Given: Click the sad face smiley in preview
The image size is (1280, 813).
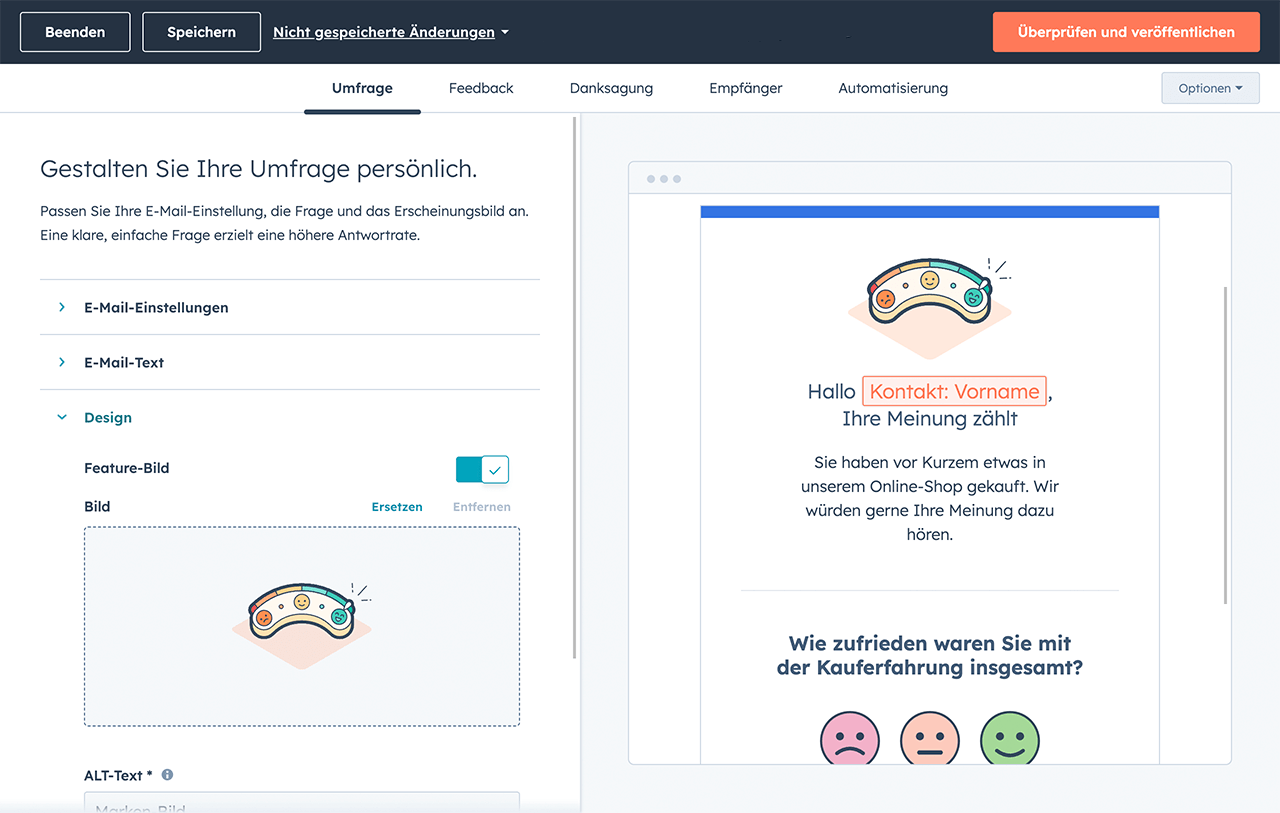Looking at the screenshot, I should coord(850,739).
